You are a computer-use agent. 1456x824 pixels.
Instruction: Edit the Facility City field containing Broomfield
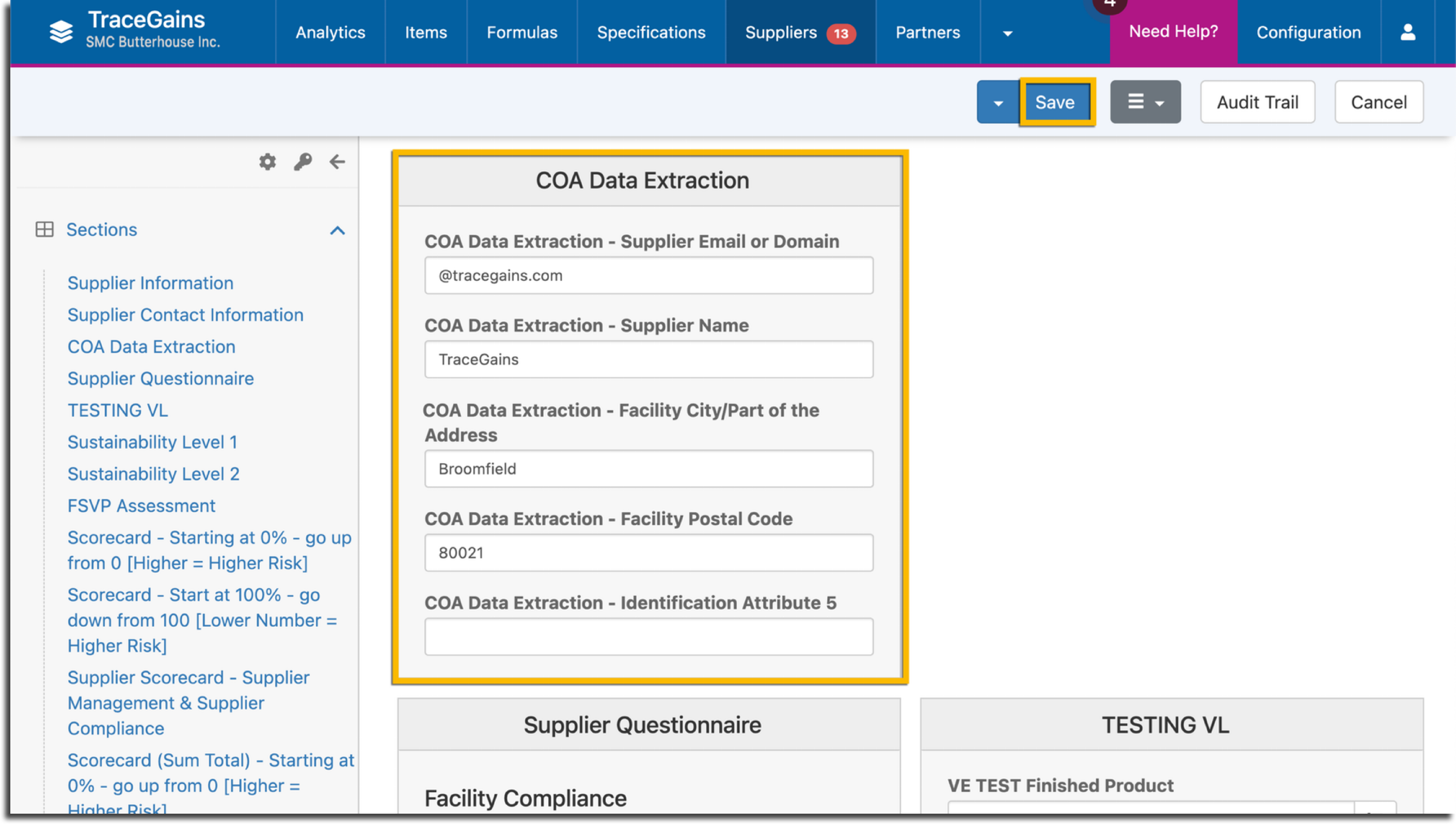tap(648, 469)
